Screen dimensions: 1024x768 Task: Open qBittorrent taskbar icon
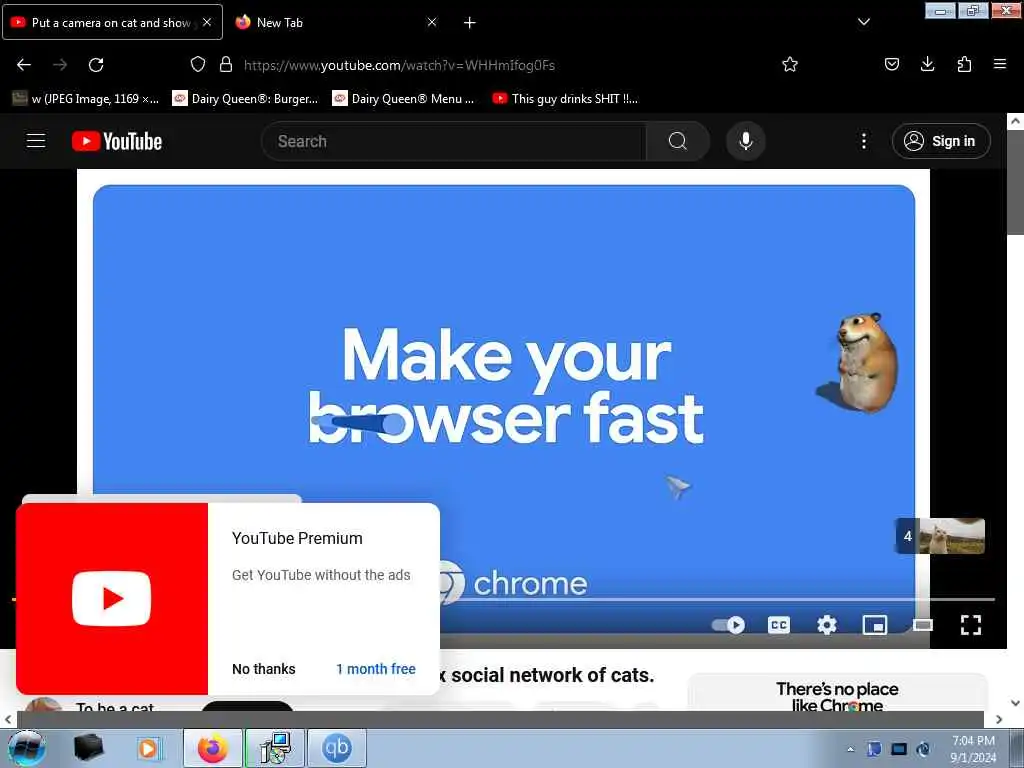tap(337, 748)
